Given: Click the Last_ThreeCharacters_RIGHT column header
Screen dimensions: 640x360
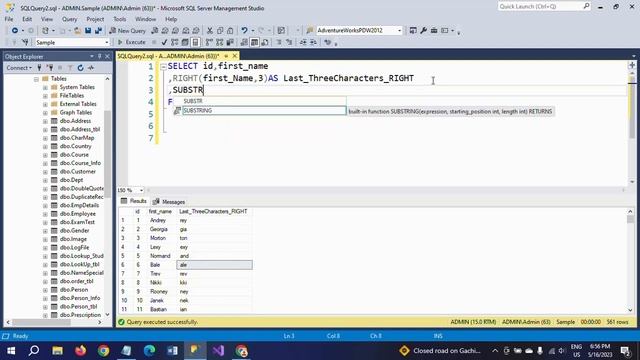Looking at the screenshot, I should [214, 211].
